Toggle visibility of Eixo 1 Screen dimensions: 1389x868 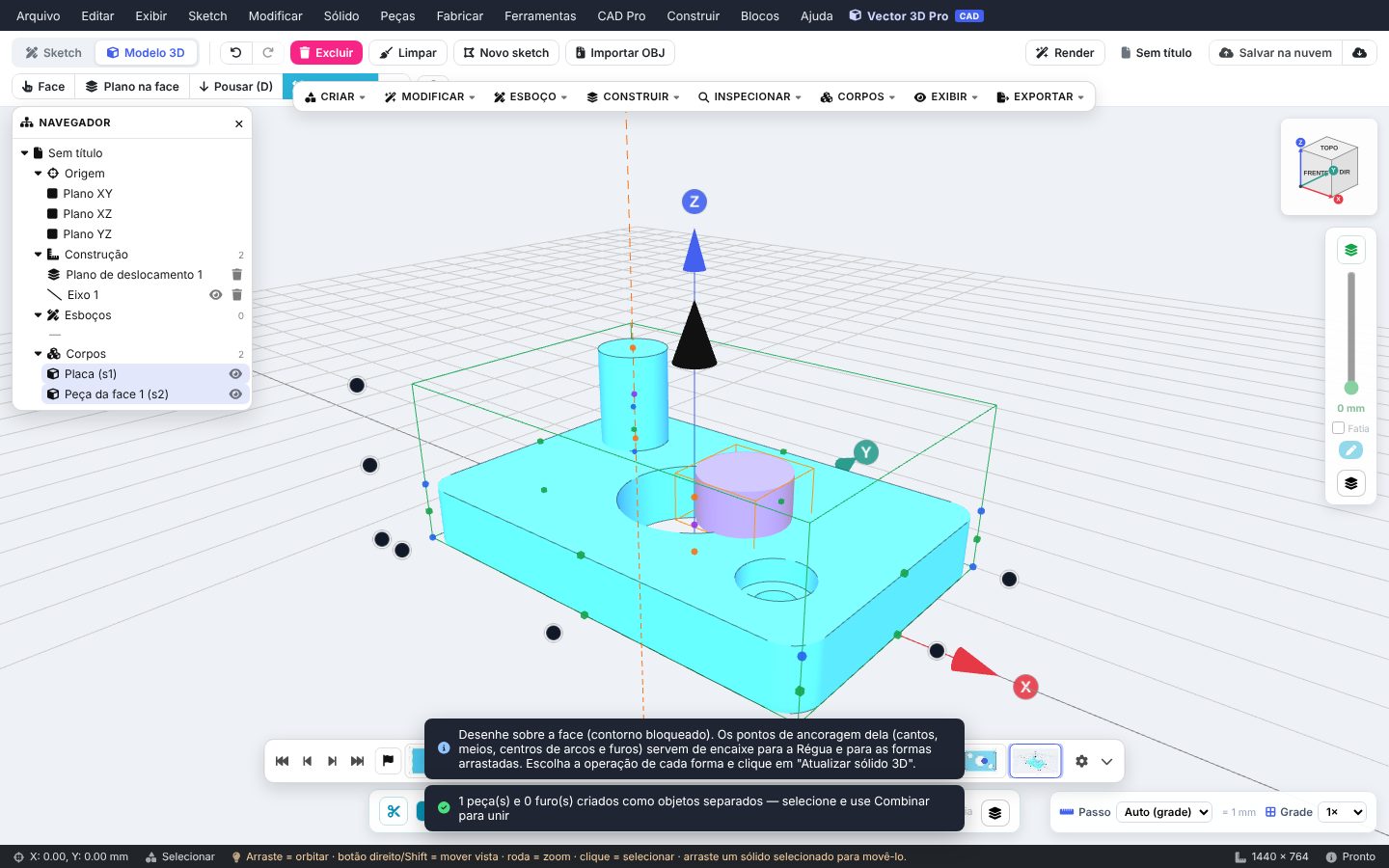tap(216, 295)
